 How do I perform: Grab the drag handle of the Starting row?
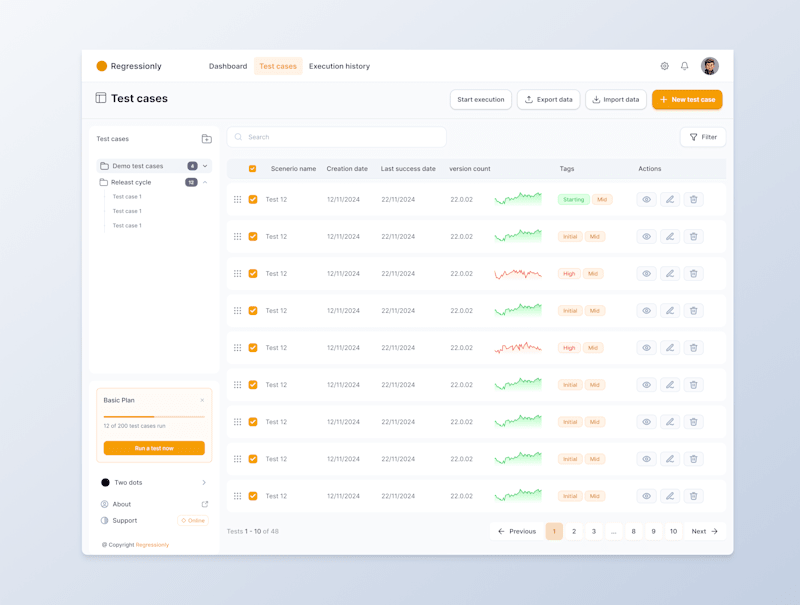click(237, 199)
